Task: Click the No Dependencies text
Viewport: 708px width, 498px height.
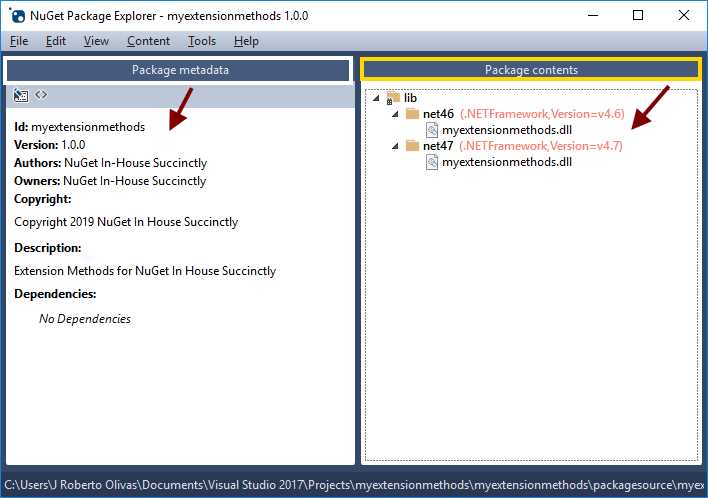Action: (85, 319)
